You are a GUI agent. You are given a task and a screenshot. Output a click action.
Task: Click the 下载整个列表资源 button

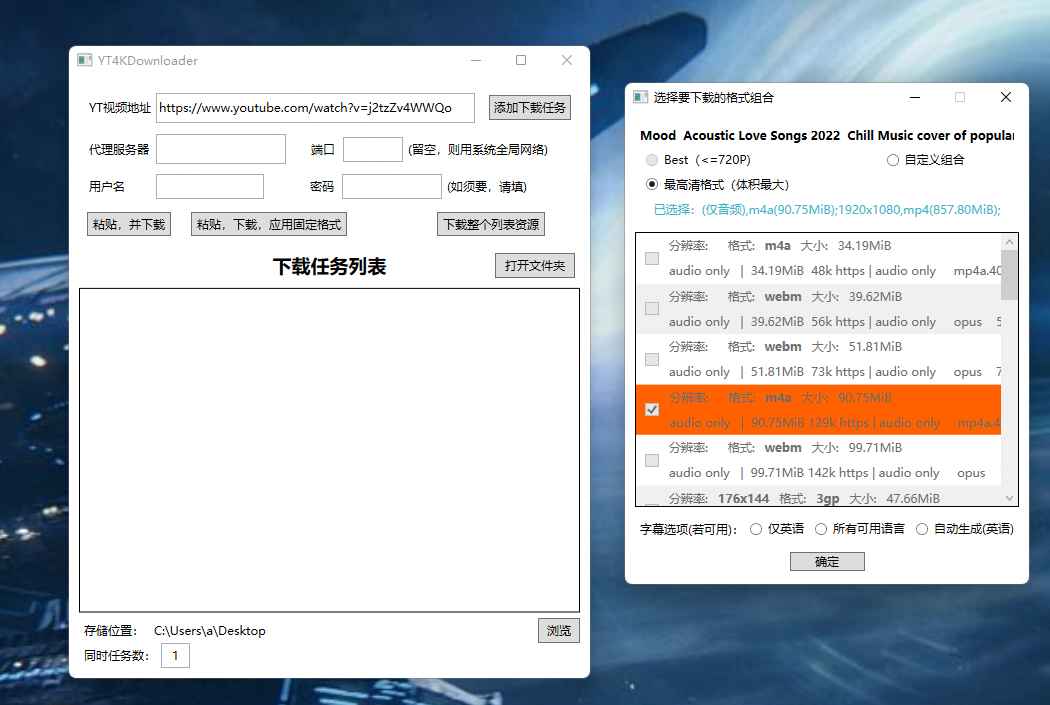point(491,223)
